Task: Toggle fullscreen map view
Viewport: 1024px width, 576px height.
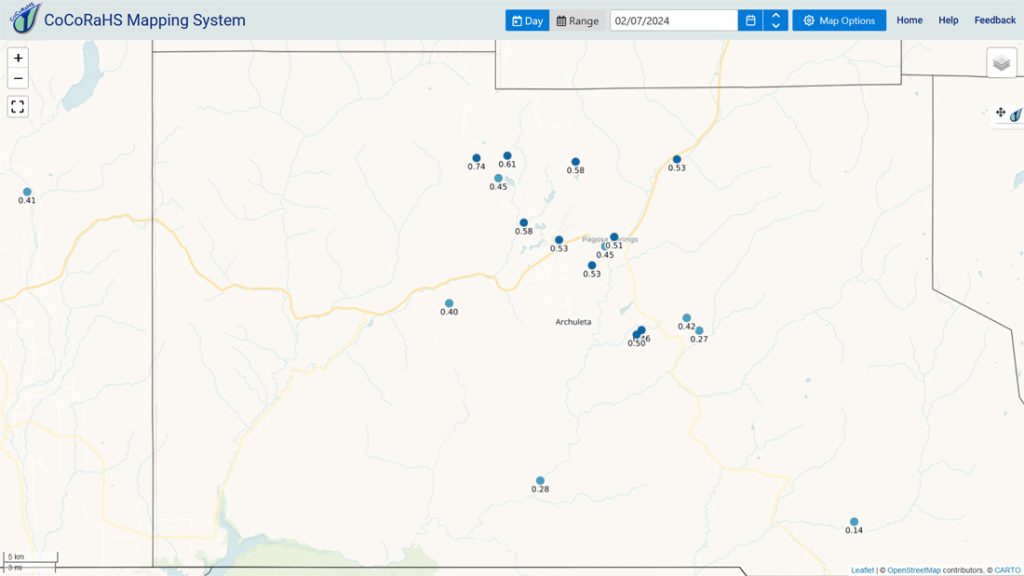Action: pyautogui.click(x=18, y=106)
